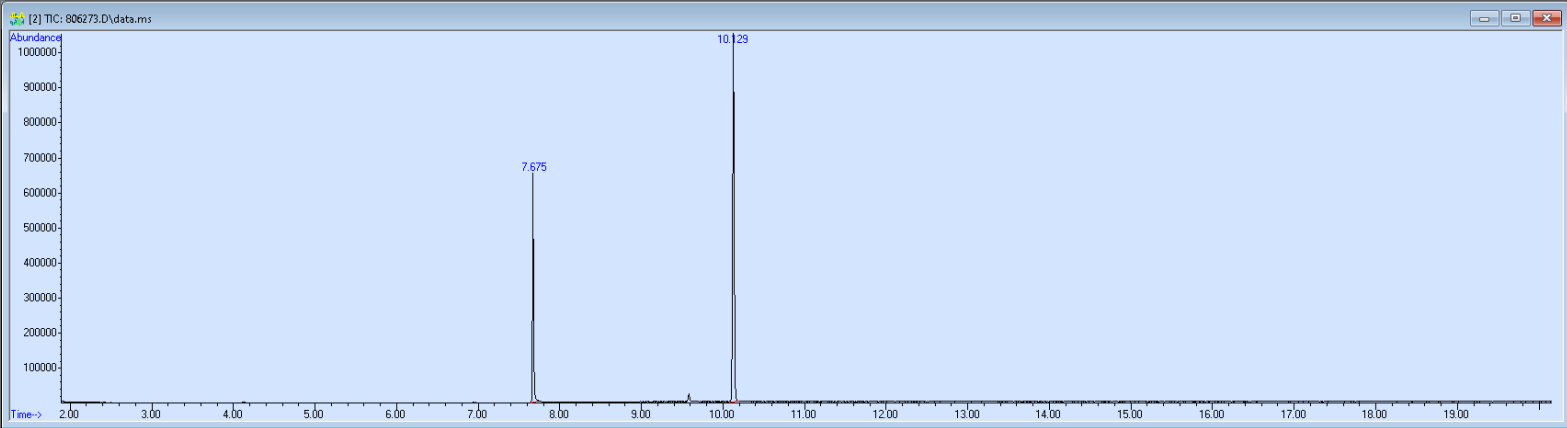Click the TIC window title bar icon

tap(17, 18)
